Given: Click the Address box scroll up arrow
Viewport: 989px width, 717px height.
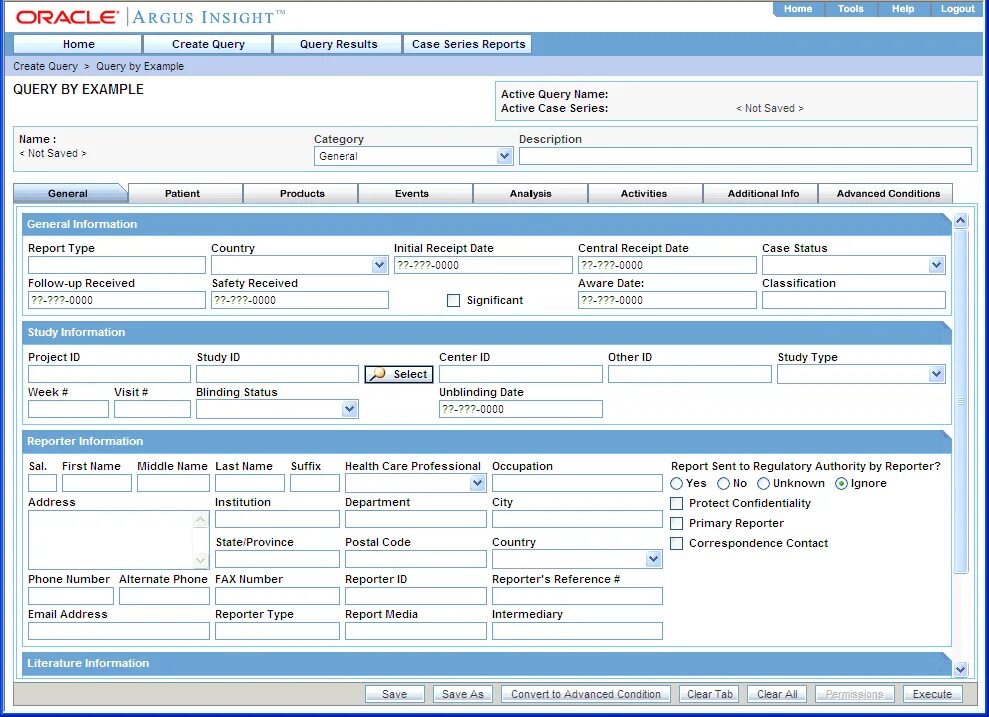Looking at the screenshot, I should tap(200, 520).
